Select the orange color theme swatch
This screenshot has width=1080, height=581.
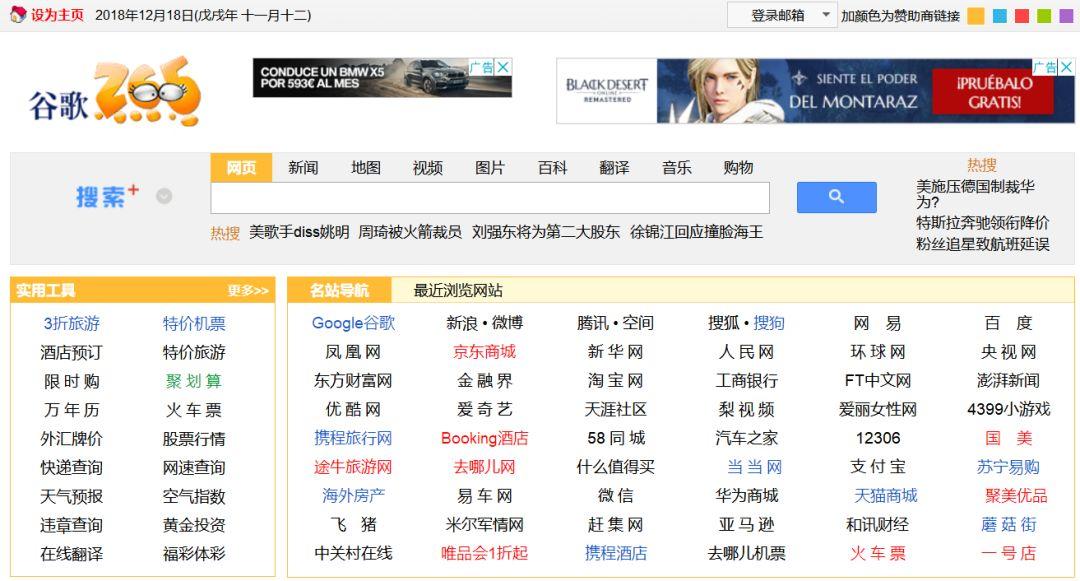pos(976,15)
